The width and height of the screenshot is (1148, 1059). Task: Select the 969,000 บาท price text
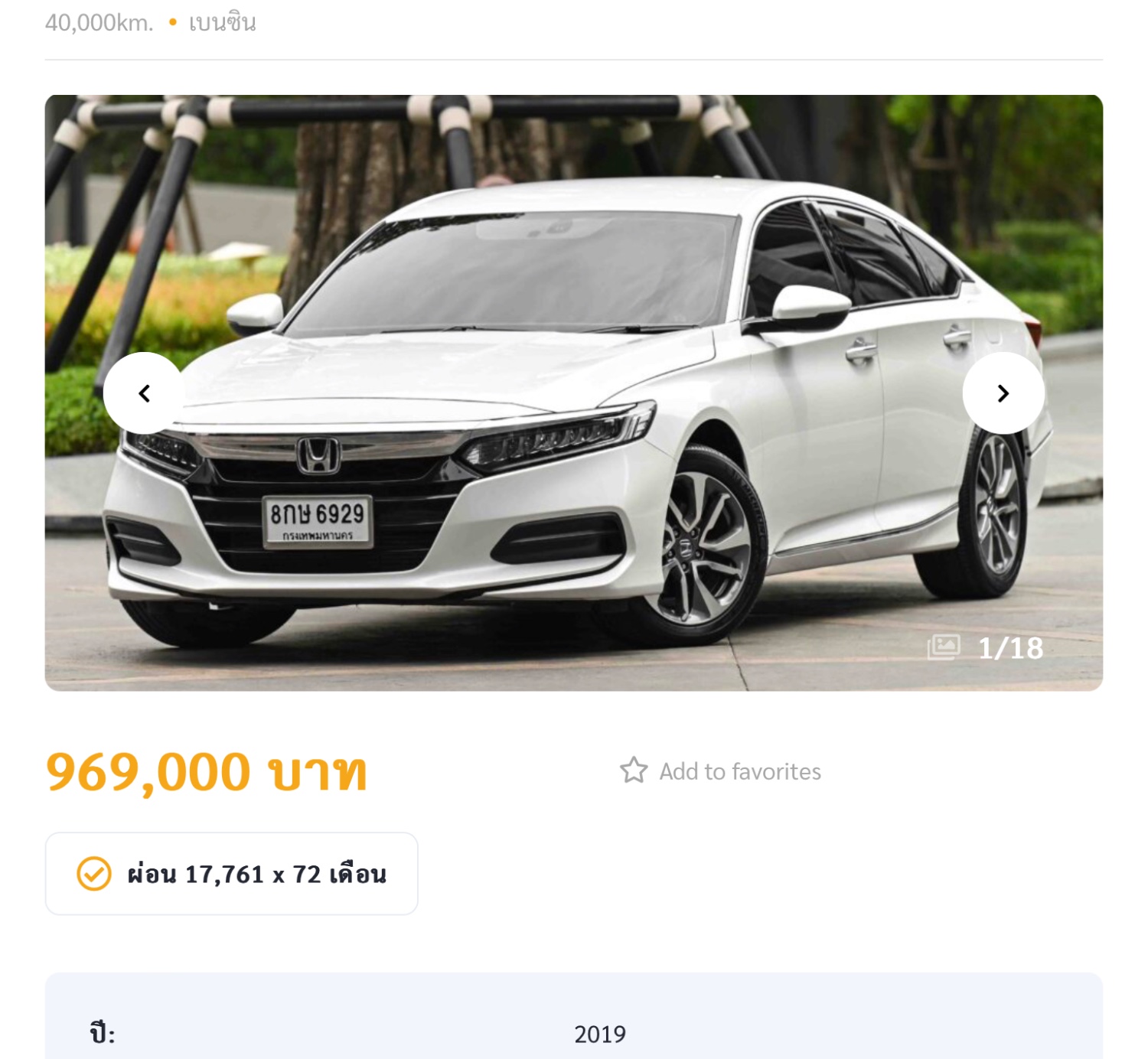(207, 771)
